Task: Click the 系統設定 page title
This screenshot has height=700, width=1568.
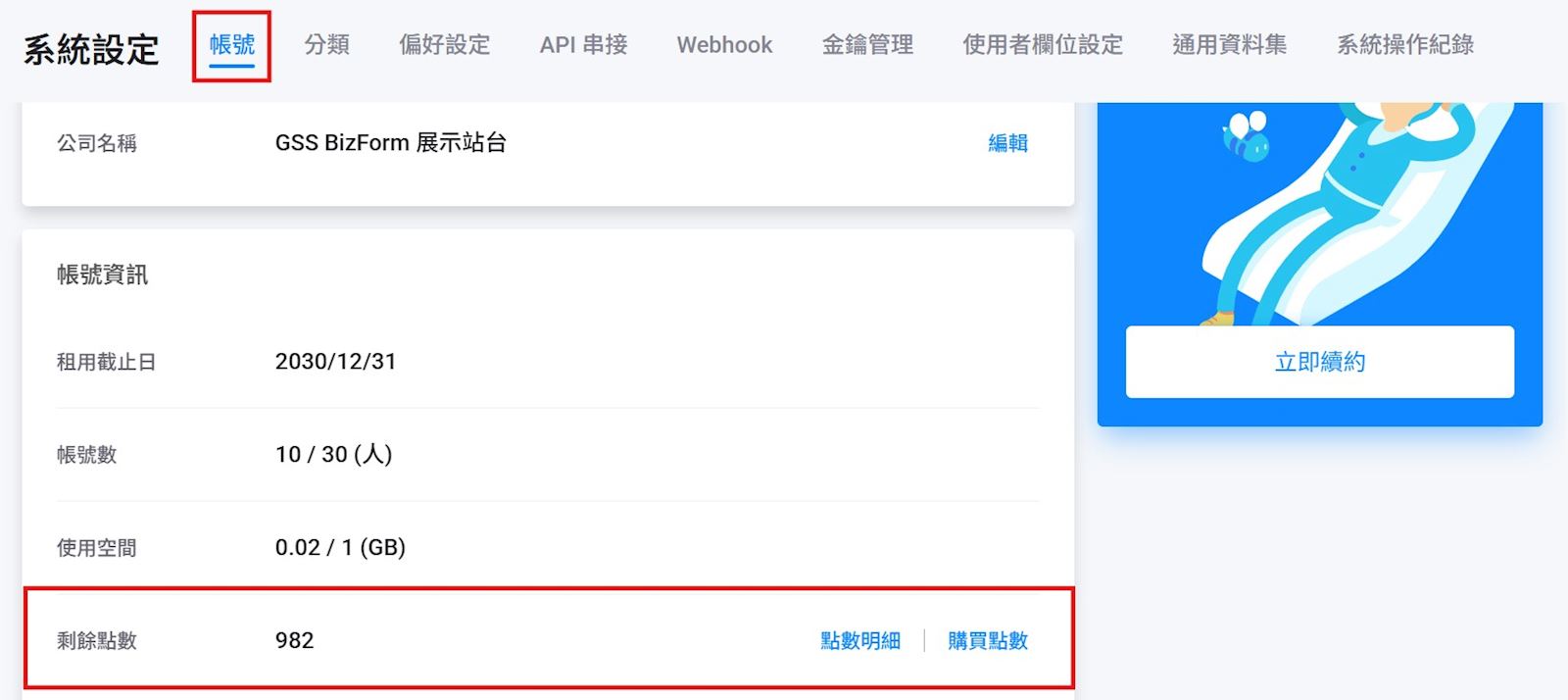Action: 91,49
